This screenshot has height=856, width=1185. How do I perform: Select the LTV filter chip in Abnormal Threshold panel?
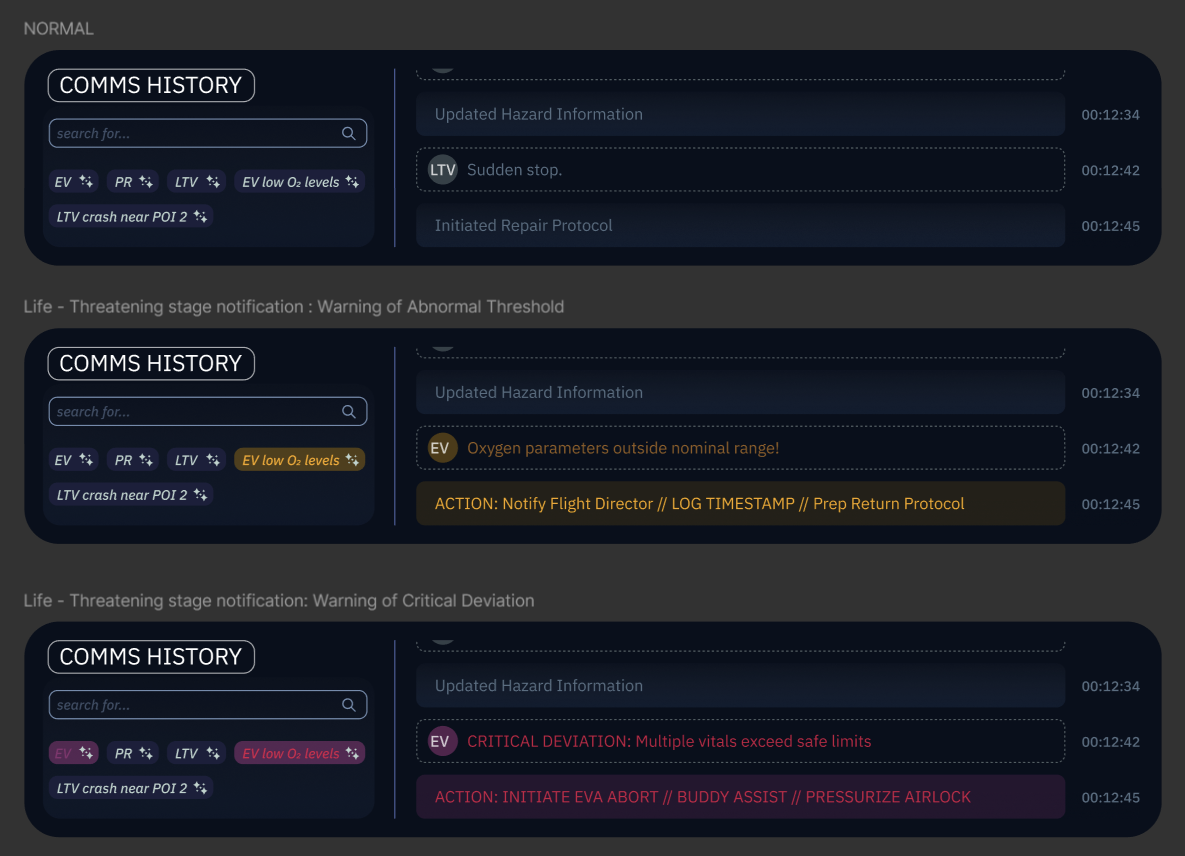pos(196,460)
